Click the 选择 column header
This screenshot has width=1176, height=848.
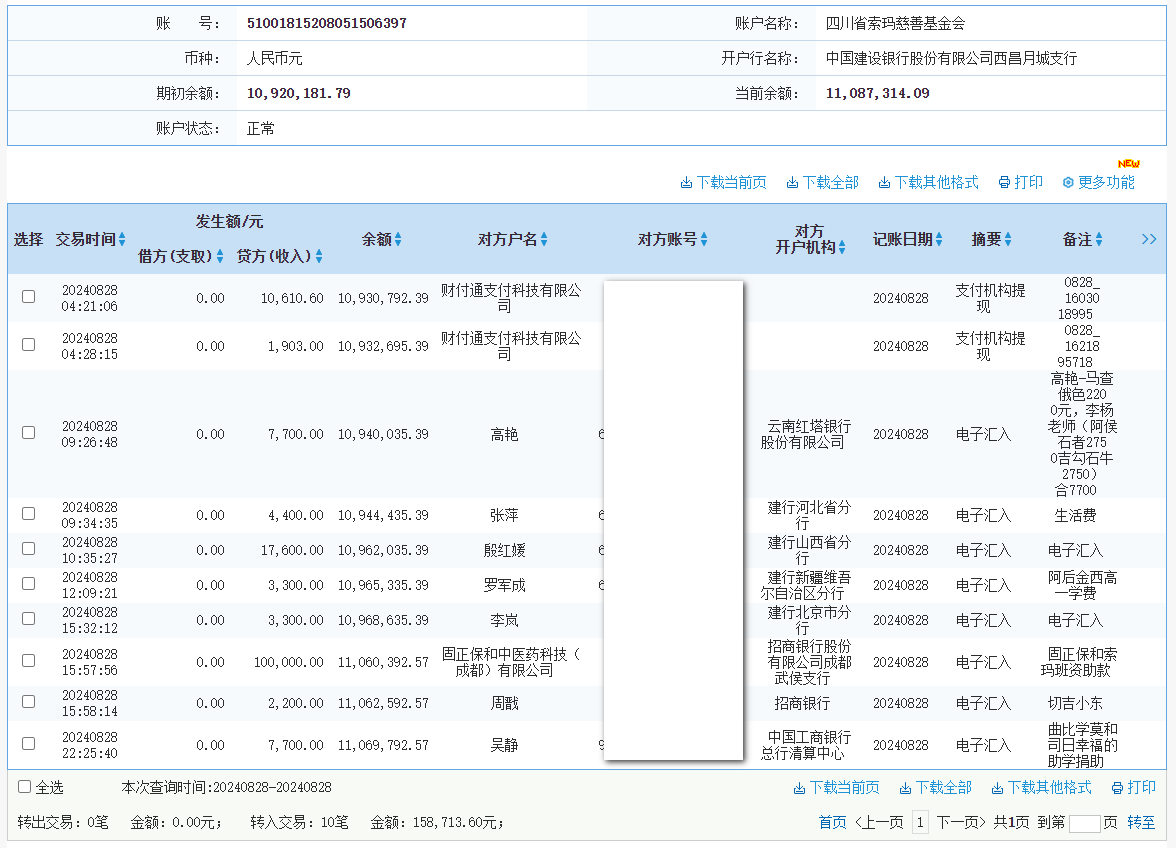(x=28, y=239)
